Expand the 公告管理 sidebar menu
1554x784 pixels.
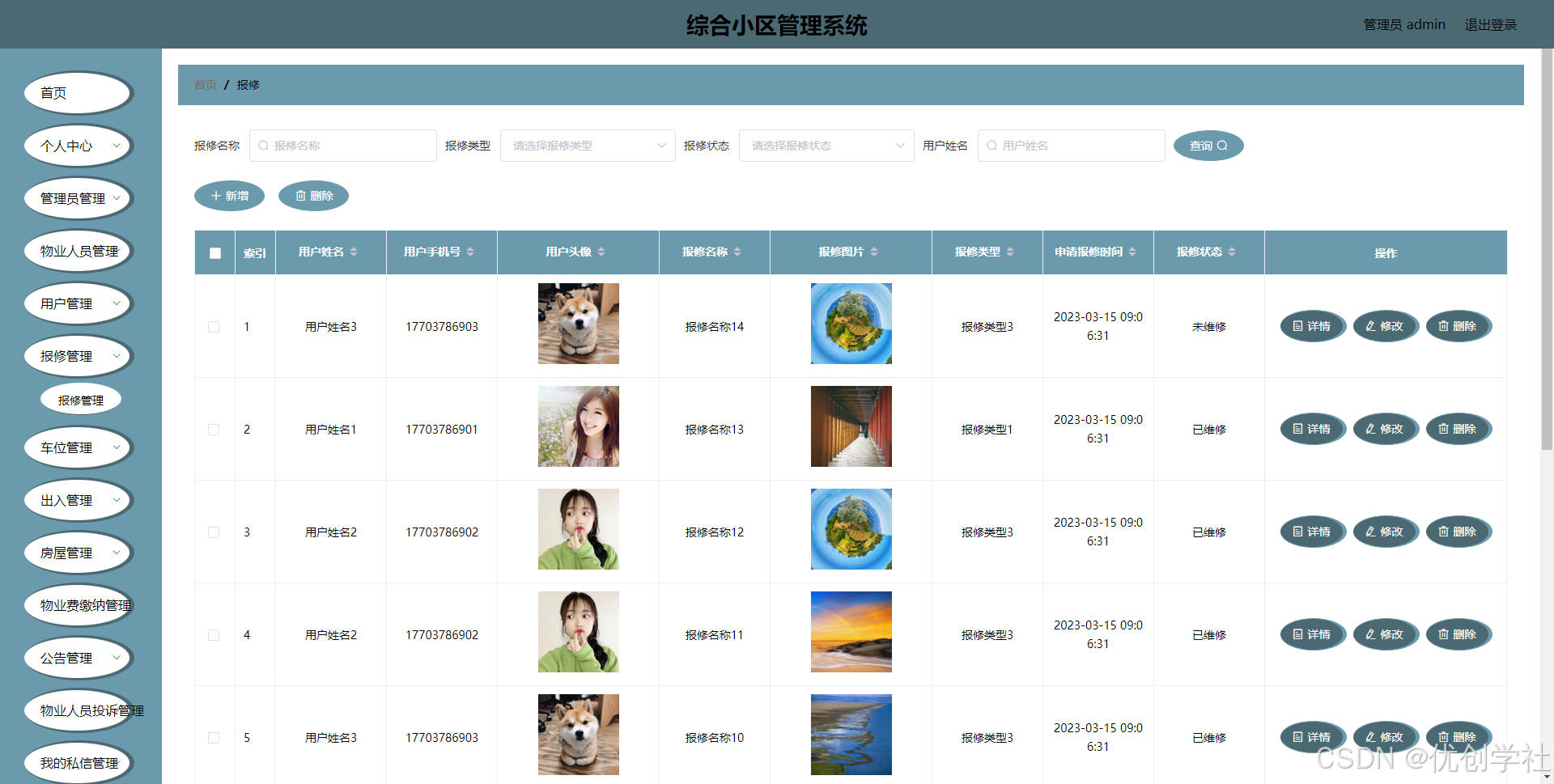click(78, 658)
